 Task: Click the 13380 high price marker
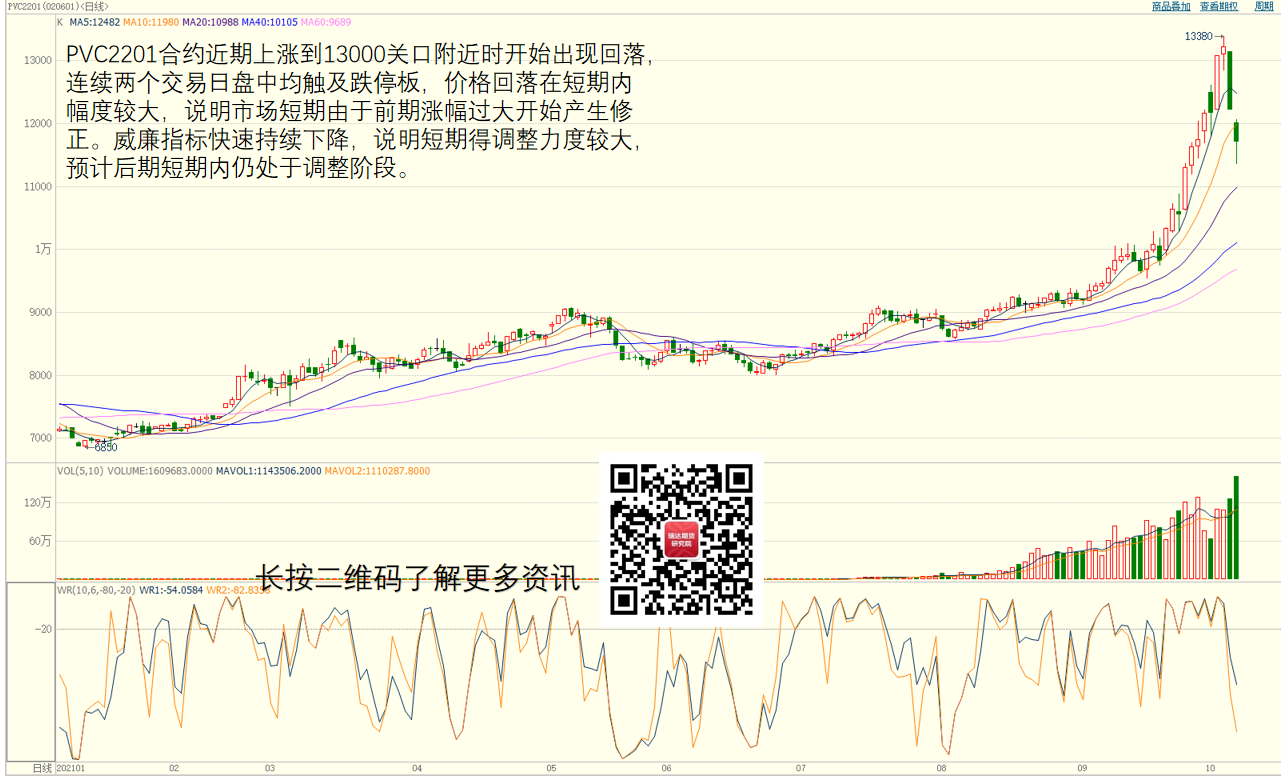coord(1198,37)
